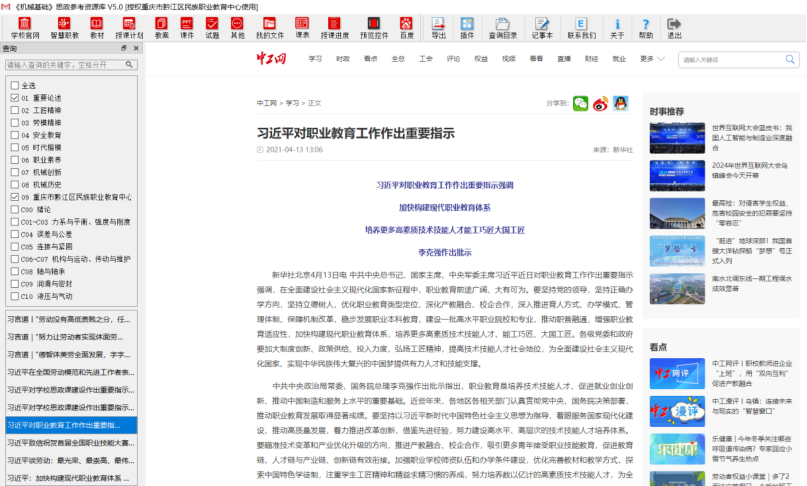This screenshot has height=486, width=807.
Task: Open the 乐健康 thumbnail image
Action: pos(677,449)
